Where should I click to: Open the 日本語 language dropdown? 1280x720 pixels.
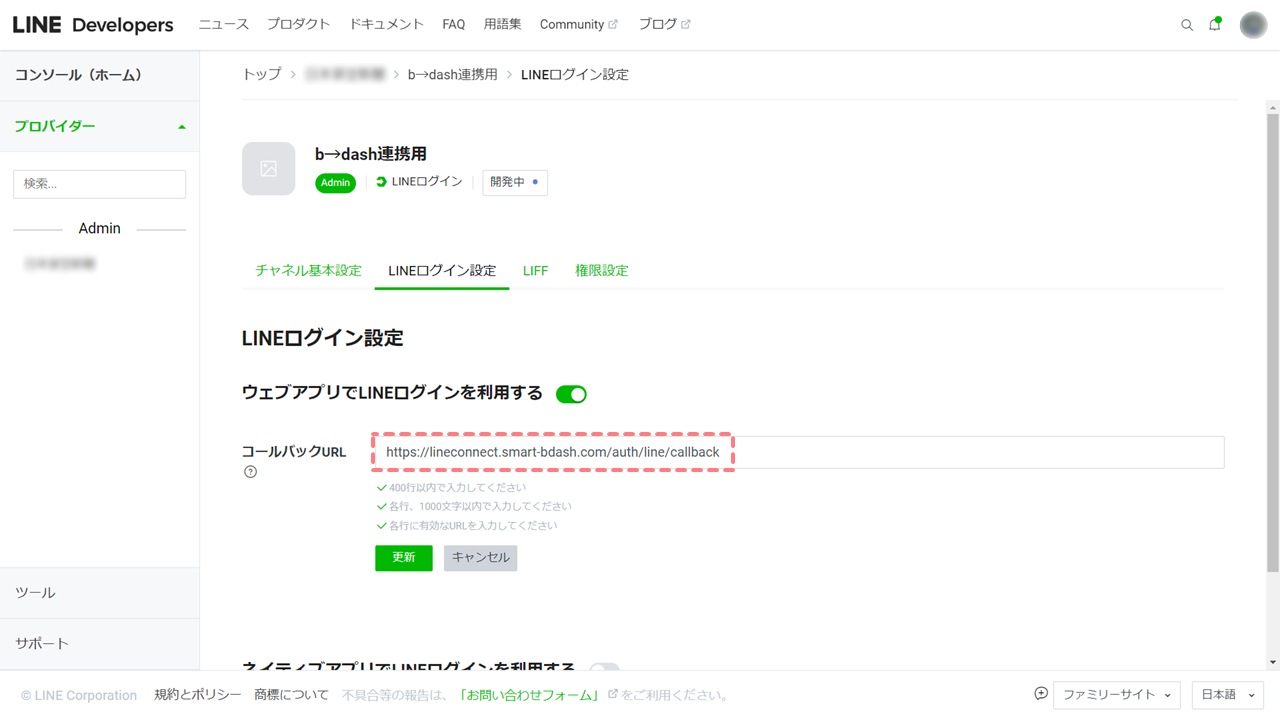[1228, 695]
